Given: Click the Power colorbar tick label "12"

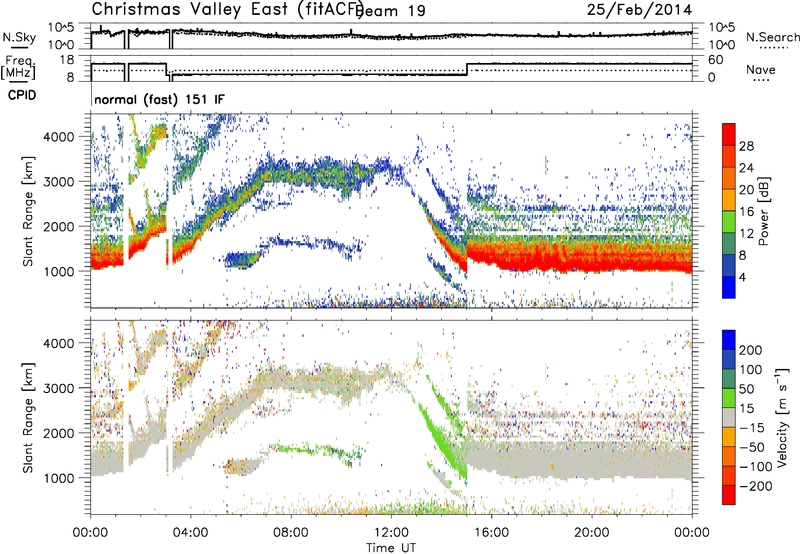Looking at the screenshot, I should (746, 233).
